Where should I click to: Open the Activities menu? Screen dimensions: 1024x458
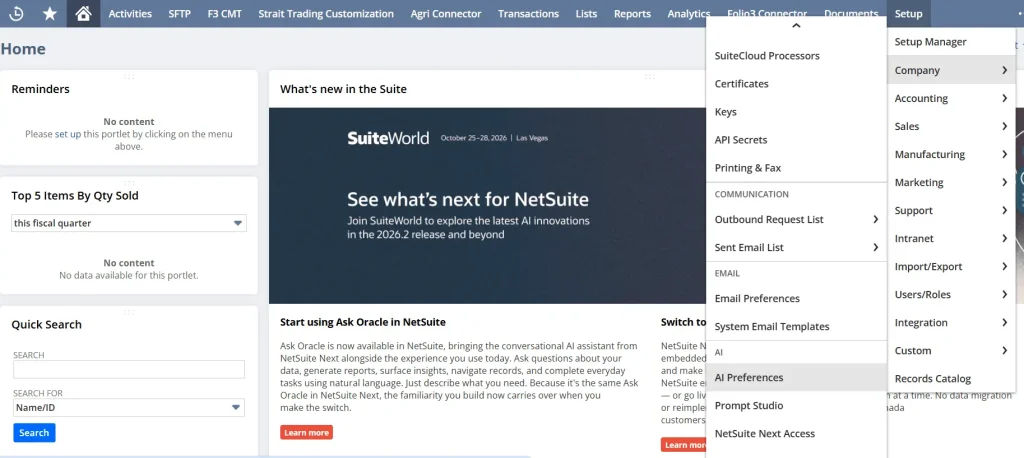click(x=130, y=13)
